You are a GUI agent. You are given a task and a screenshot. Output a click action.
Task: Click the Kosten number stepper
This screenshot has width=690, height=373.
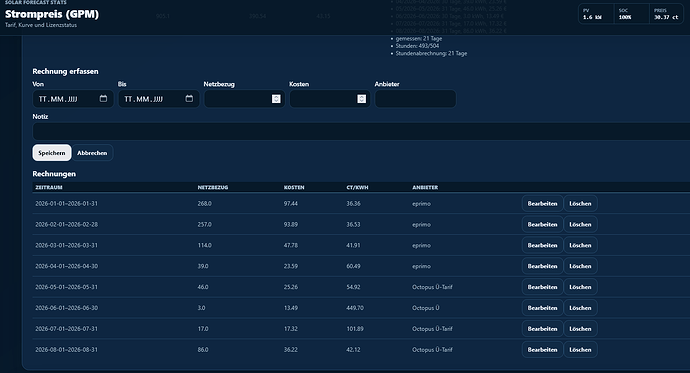[361, 99]
